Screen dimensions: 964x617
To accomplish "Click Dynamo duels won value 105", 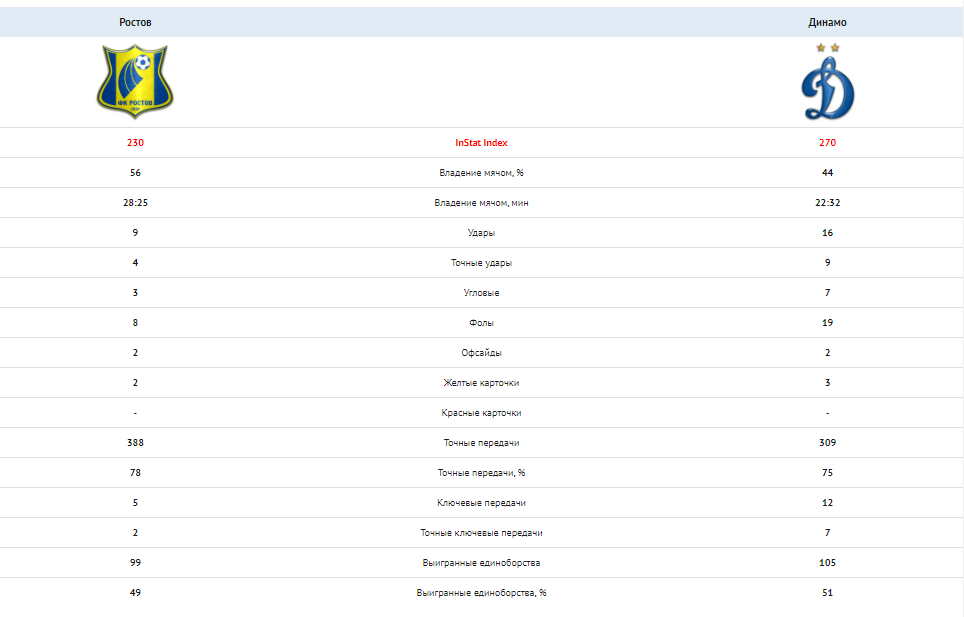I will pos(828,564).
